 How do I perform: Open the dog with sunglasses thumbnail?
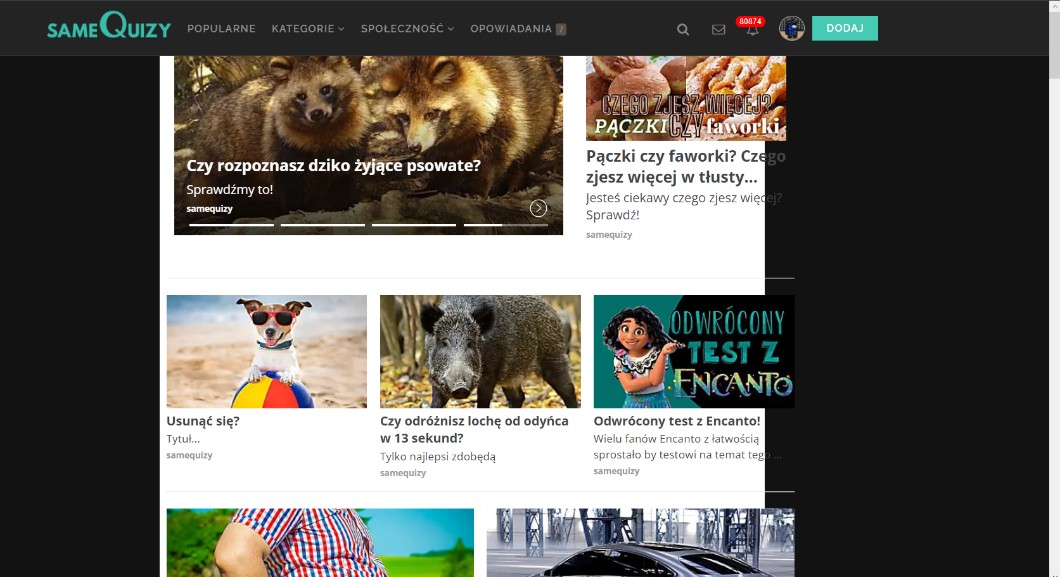pyautogui.click(x=266, y=351)
